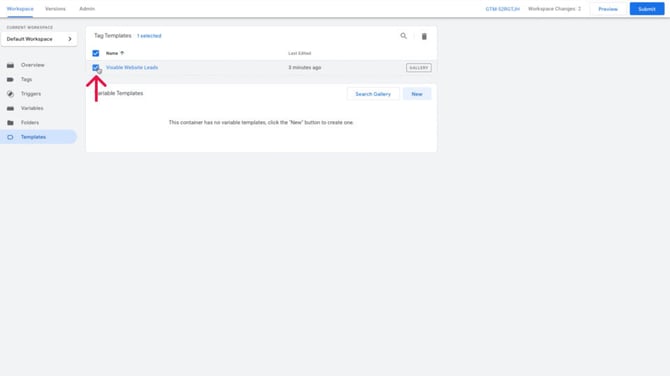Click the Overview sidebar icon

tap(10, 65)
